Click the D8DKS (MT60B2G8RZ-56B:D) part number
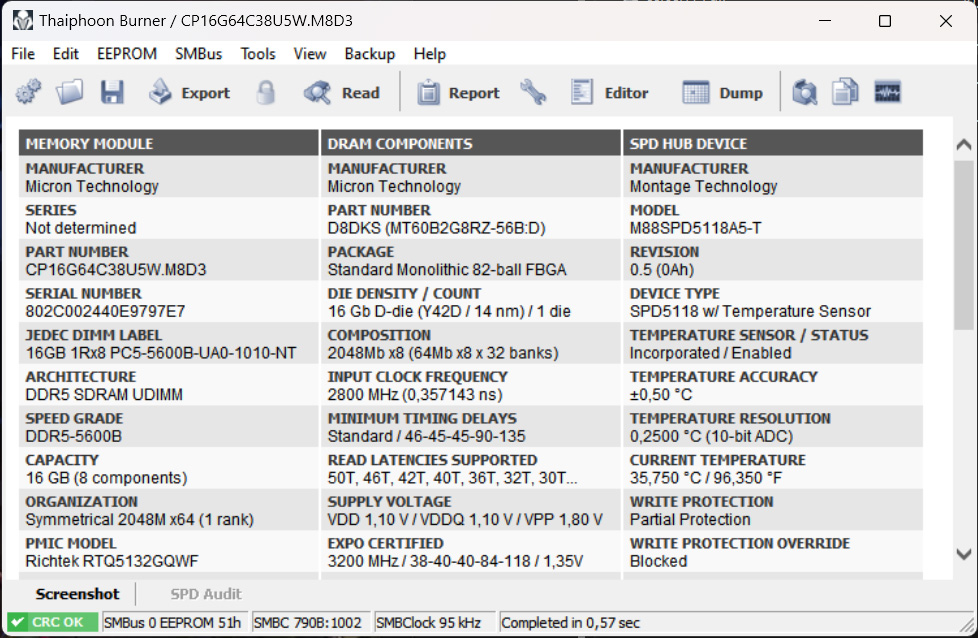The image size is (978, 638). click(x=437, y=228)
